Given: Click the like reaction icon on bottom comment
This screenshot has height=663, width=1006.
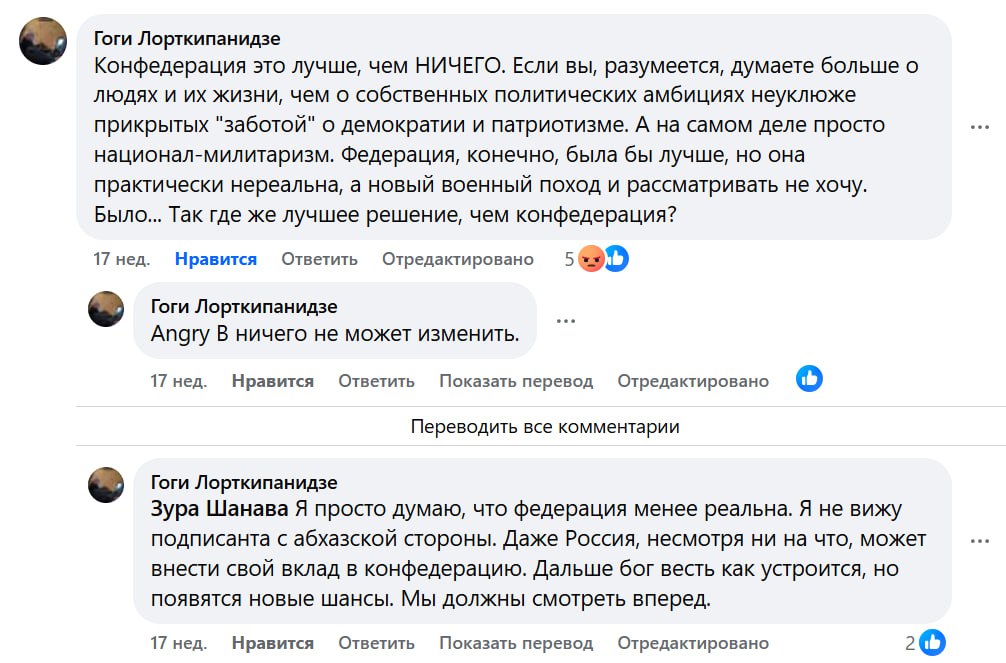Looking at the screenshot, I should click(933, 642).
